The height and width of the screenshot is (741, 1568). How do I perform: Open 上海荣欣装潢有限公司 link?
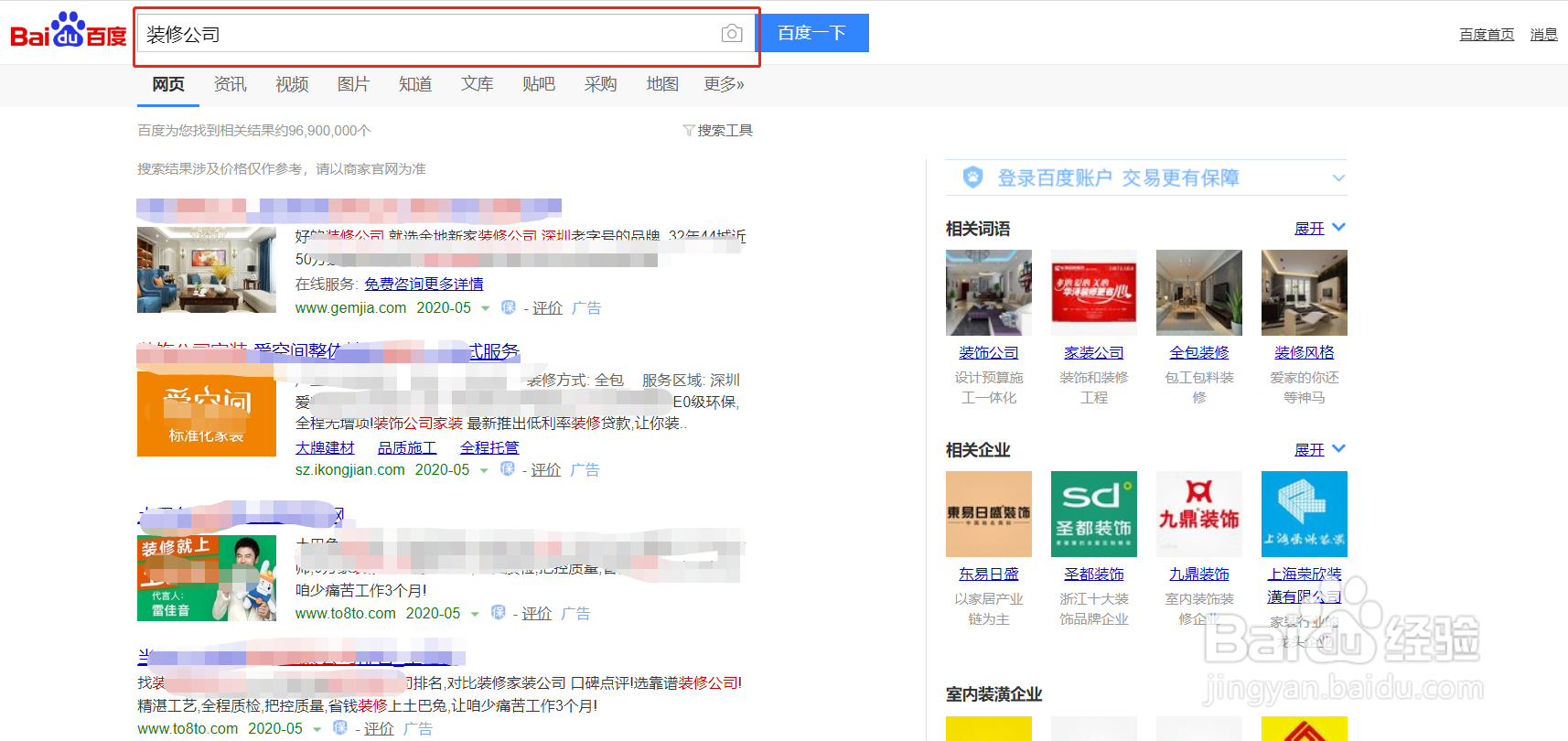point(1305,585)
